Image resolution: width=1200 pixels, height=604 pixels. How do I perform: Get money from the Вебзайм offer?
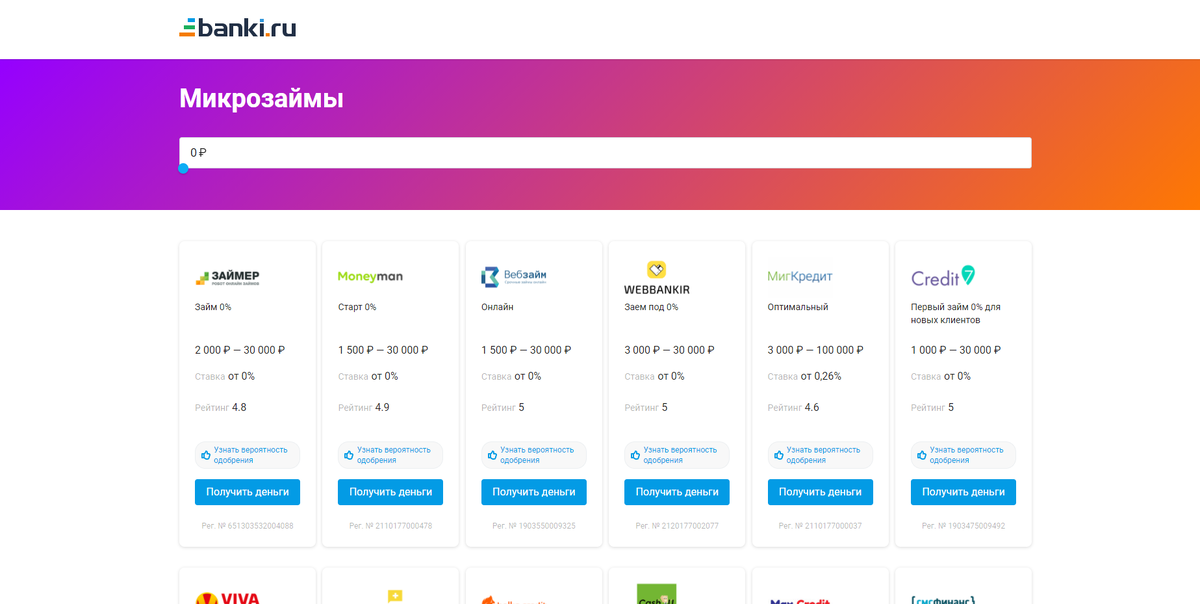pos(534,492)
